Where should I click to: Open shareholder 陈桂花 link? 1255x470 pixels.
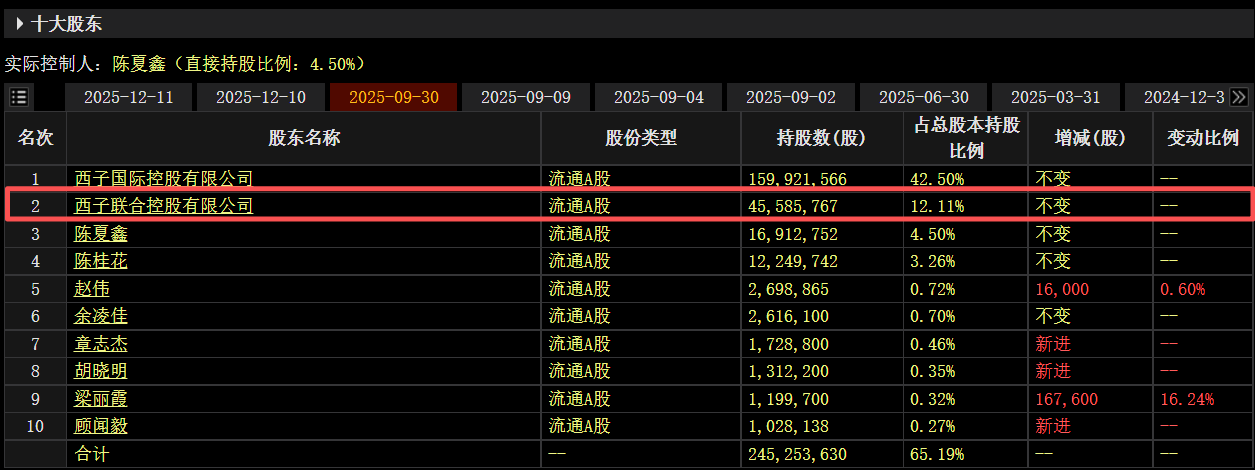102,261
